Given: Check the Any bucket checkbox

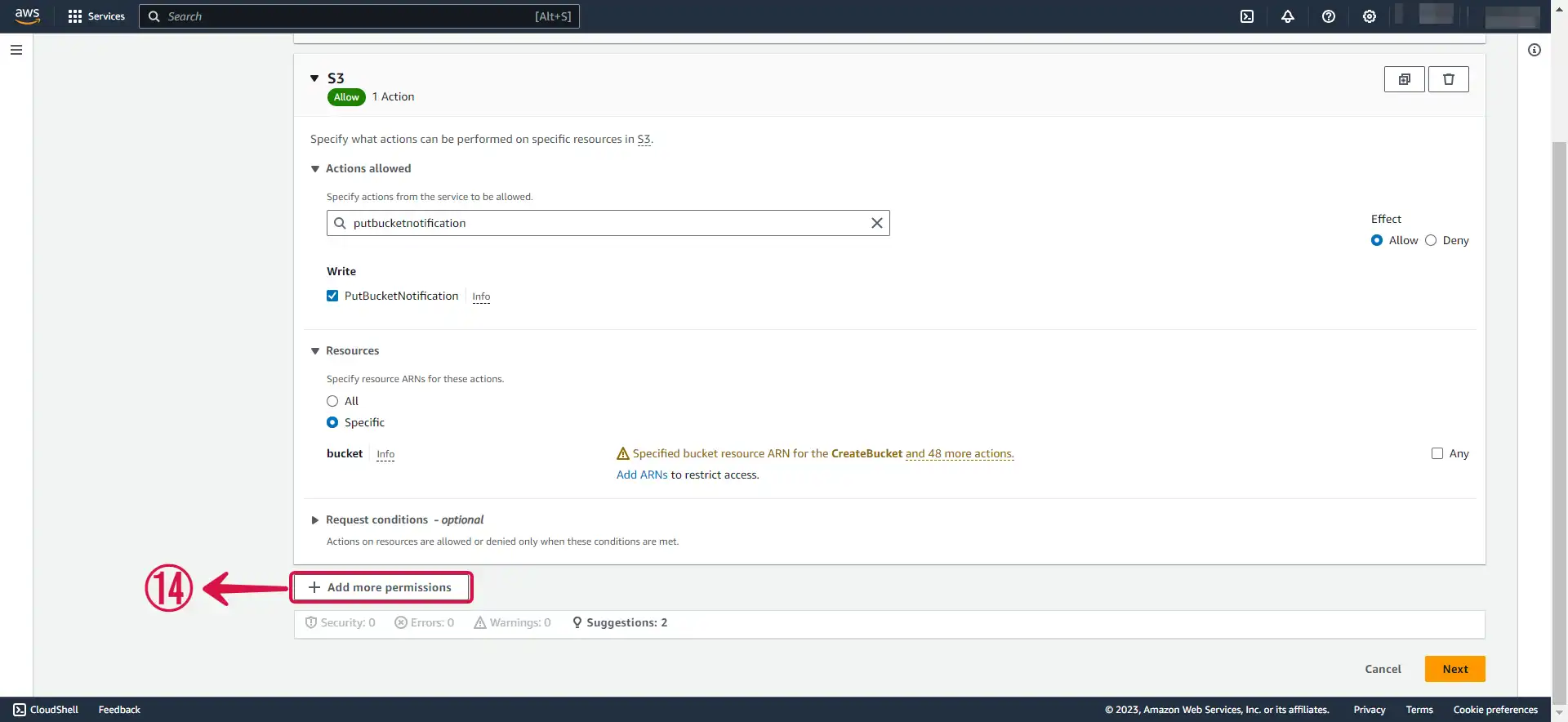Looking at the screenshot, I should [x=1437, y=453].
